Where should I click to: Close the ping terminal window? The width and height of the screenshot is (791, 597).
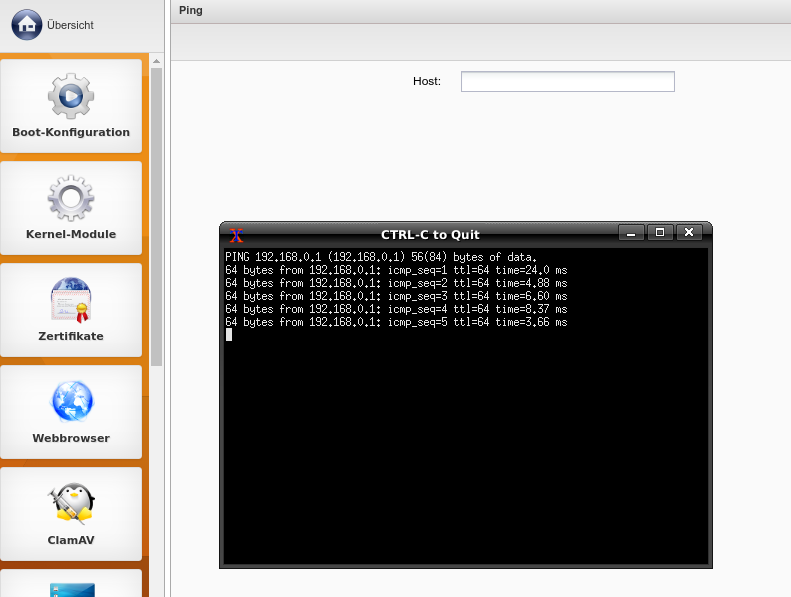(689, 233)
